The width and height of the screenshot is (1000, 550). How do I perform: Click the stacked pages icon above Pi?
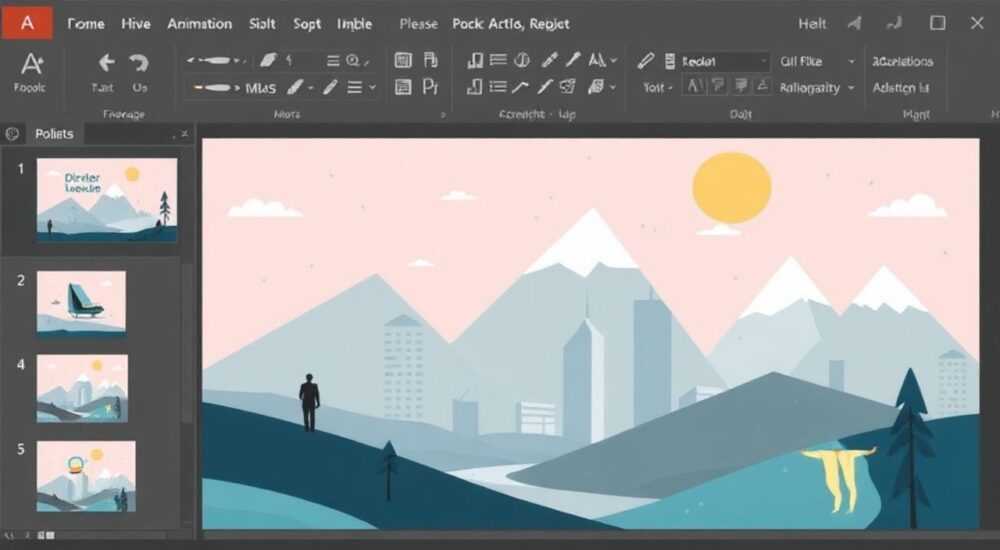pyautogui.click(x=431, y=61)
